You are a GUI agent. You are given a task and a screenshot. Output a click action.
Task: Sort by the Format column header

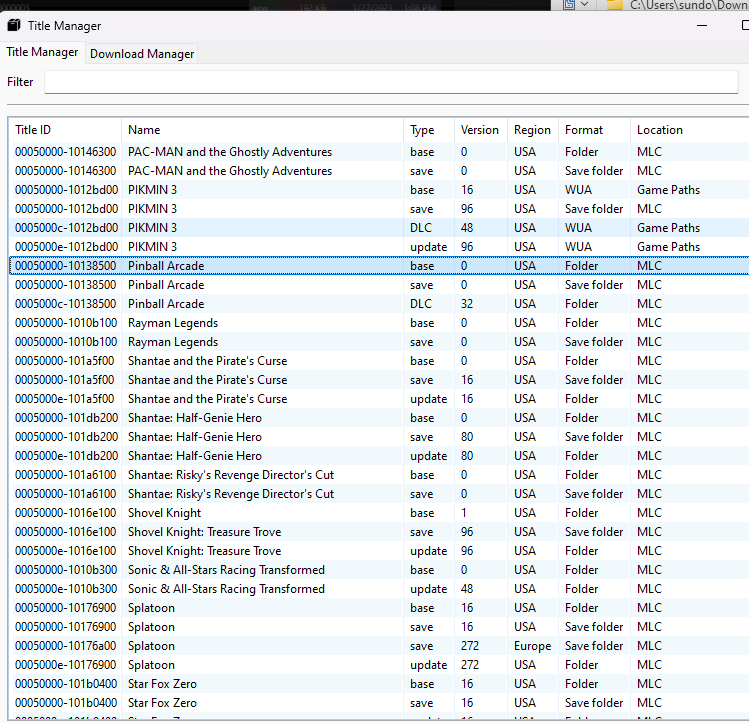[594, 130]
